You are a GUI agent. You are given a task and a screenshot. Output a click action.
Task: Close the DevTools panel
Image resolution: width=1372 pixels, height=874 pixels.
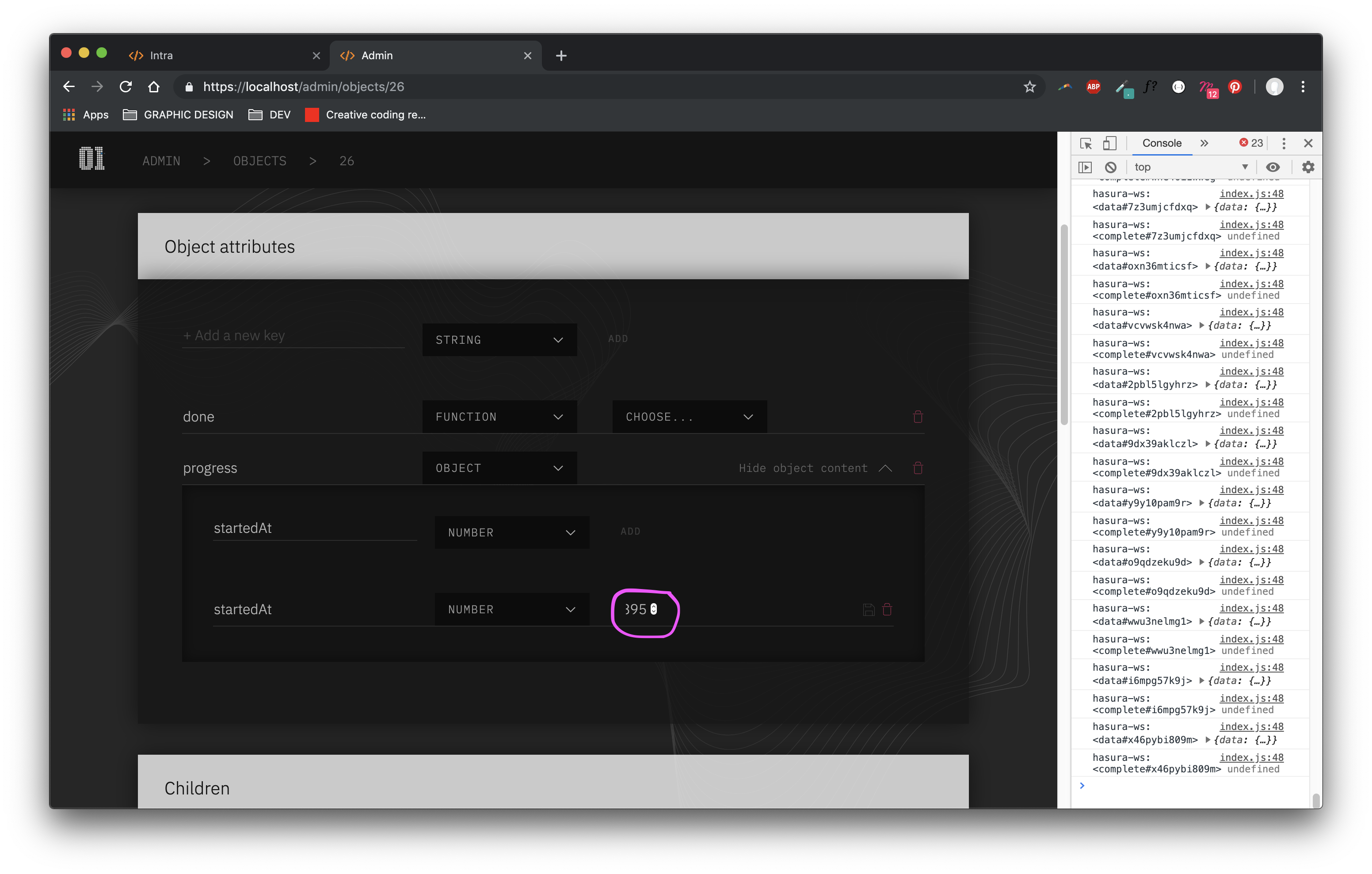(1308, 143)
